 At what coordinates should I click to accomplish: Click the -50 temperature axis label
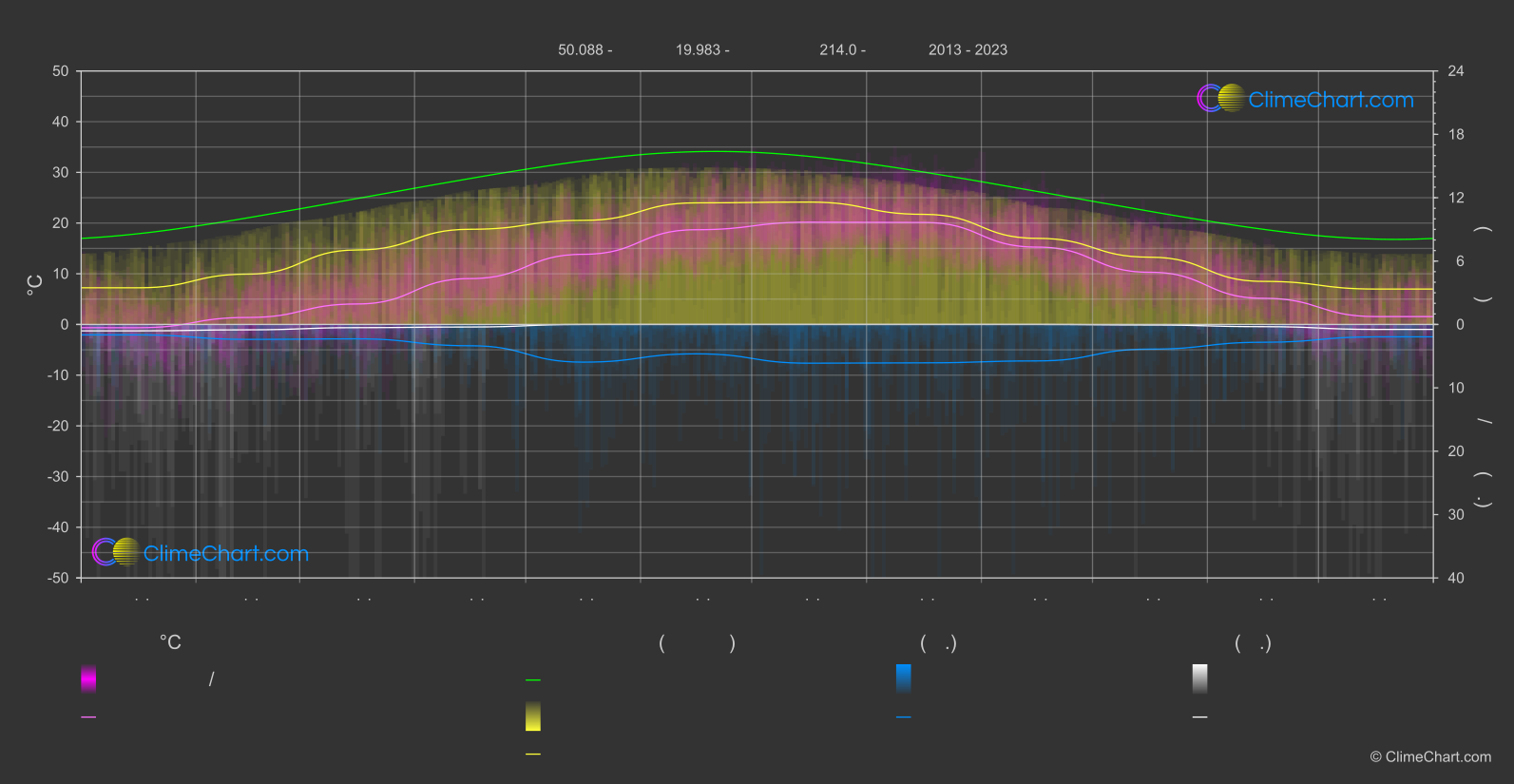click(58, 578)
